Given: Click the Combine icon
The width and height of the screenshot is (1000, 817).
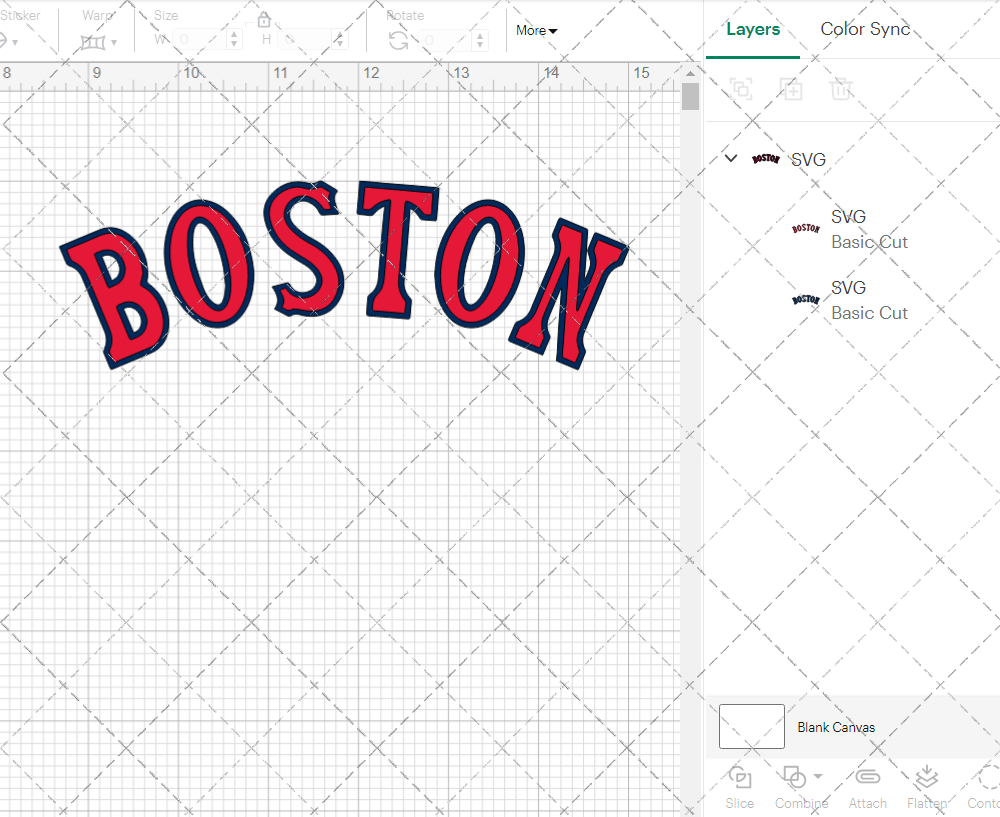Looking at the screenshot, I should coord(794,777).
